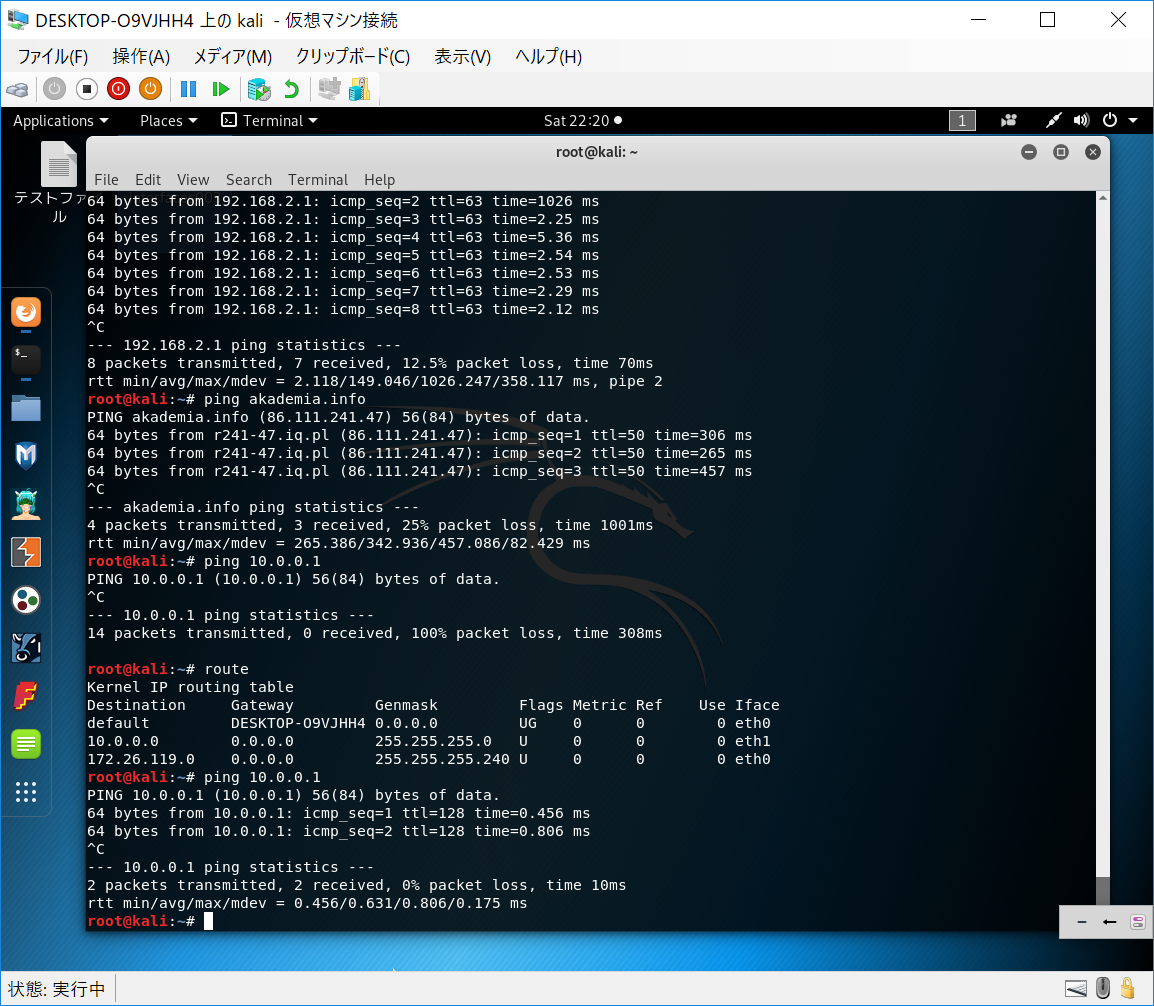Toggle the screen recorder icon in top bar

click(x=1009, y=121)
